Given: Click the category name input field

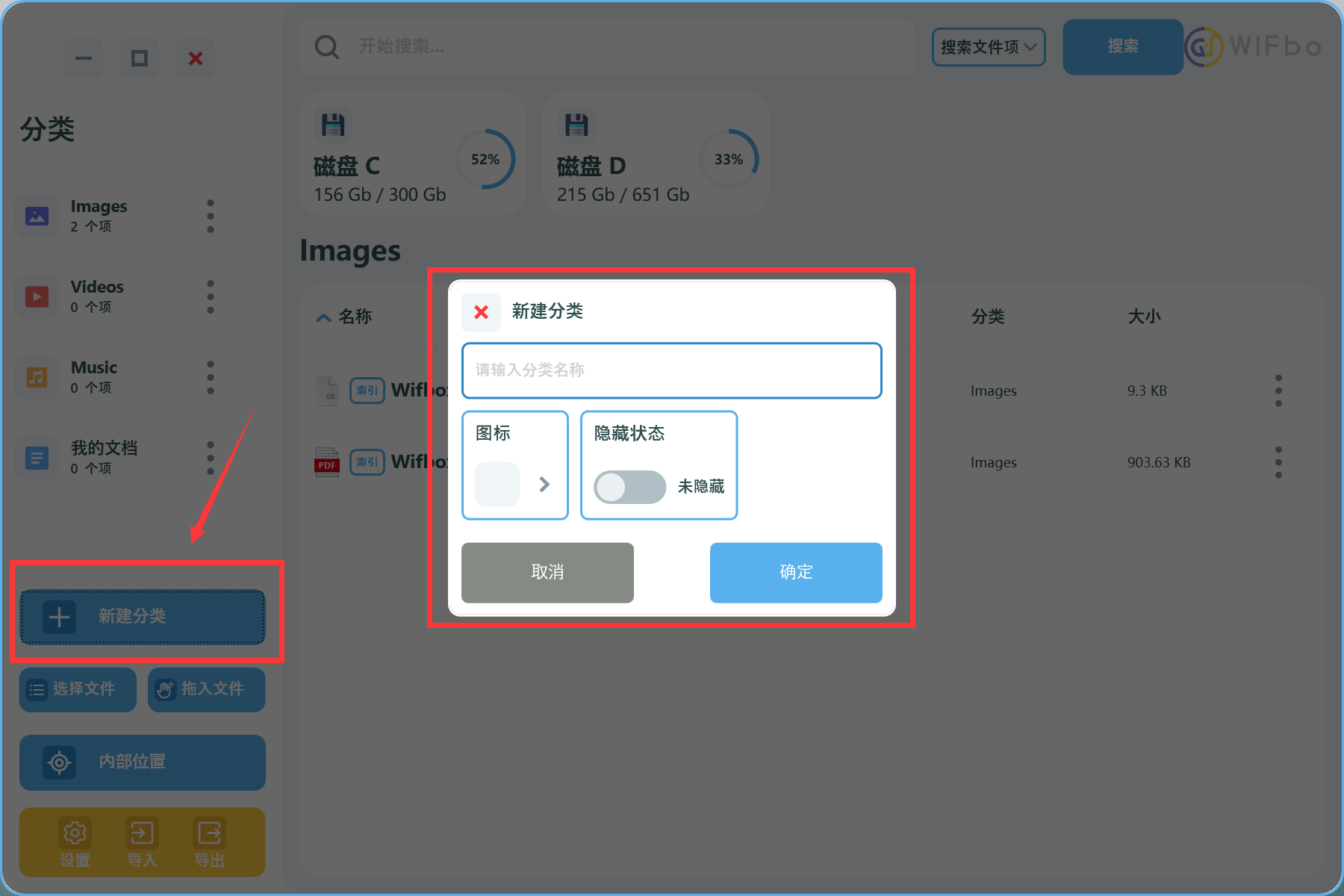Looking at the screenshot, I should click(671, 370).
